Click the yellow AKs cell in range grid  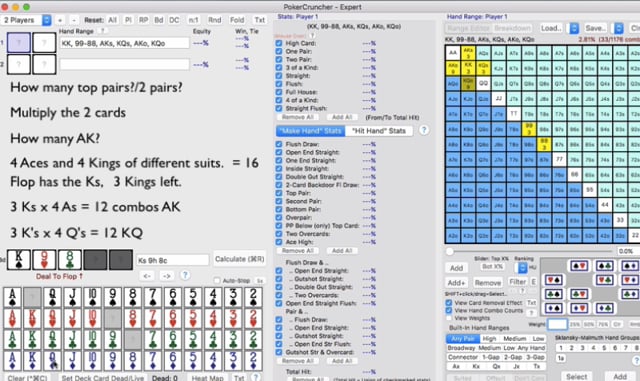click(468, 53)
